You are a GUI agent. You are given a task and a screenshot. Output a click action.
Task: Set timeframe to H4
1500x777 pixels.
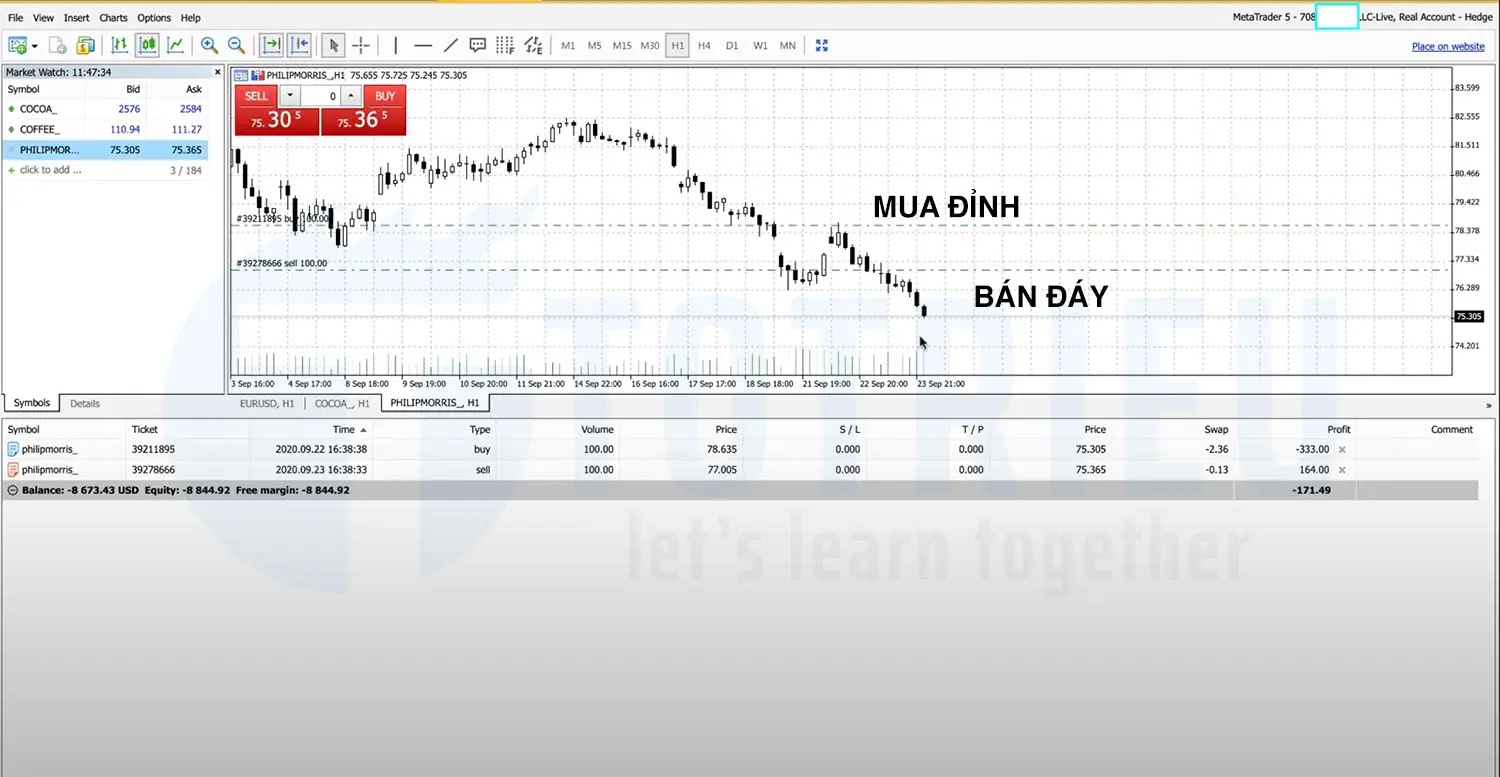[x=704, y=46]
